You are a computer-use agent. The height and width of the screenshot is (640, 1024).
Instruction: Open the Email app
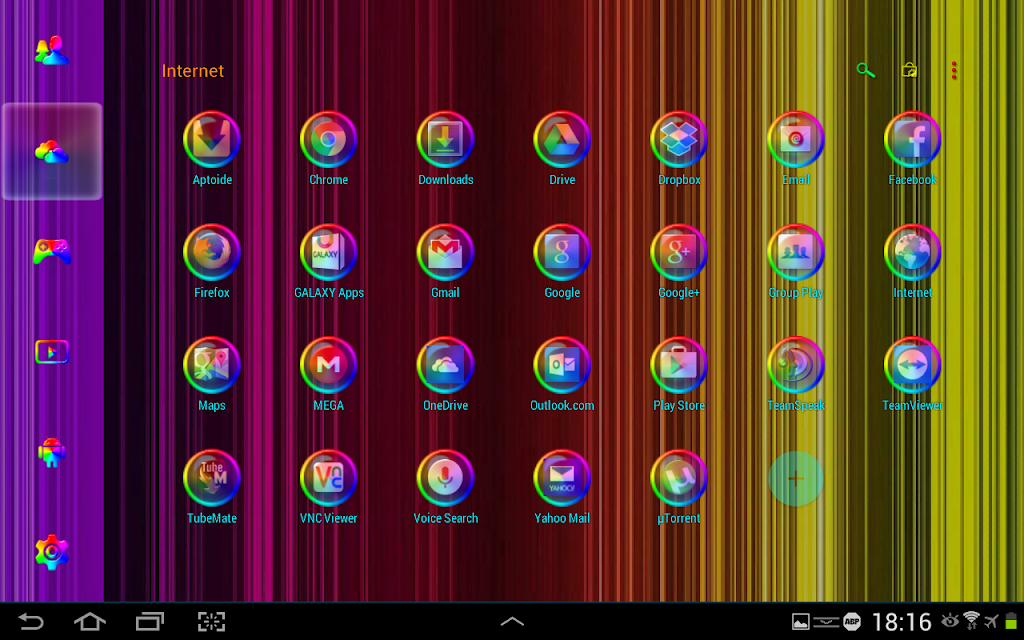coord(796,140)
